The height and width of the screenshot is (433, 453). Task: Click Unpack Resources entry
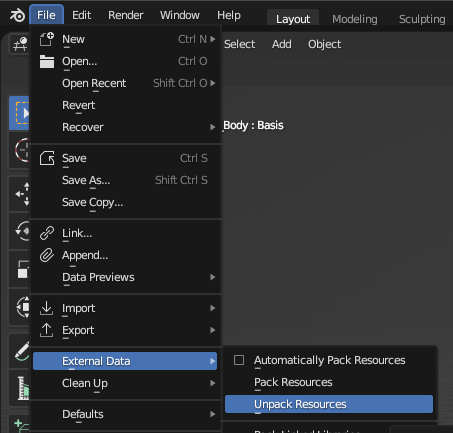pos(329,404)
